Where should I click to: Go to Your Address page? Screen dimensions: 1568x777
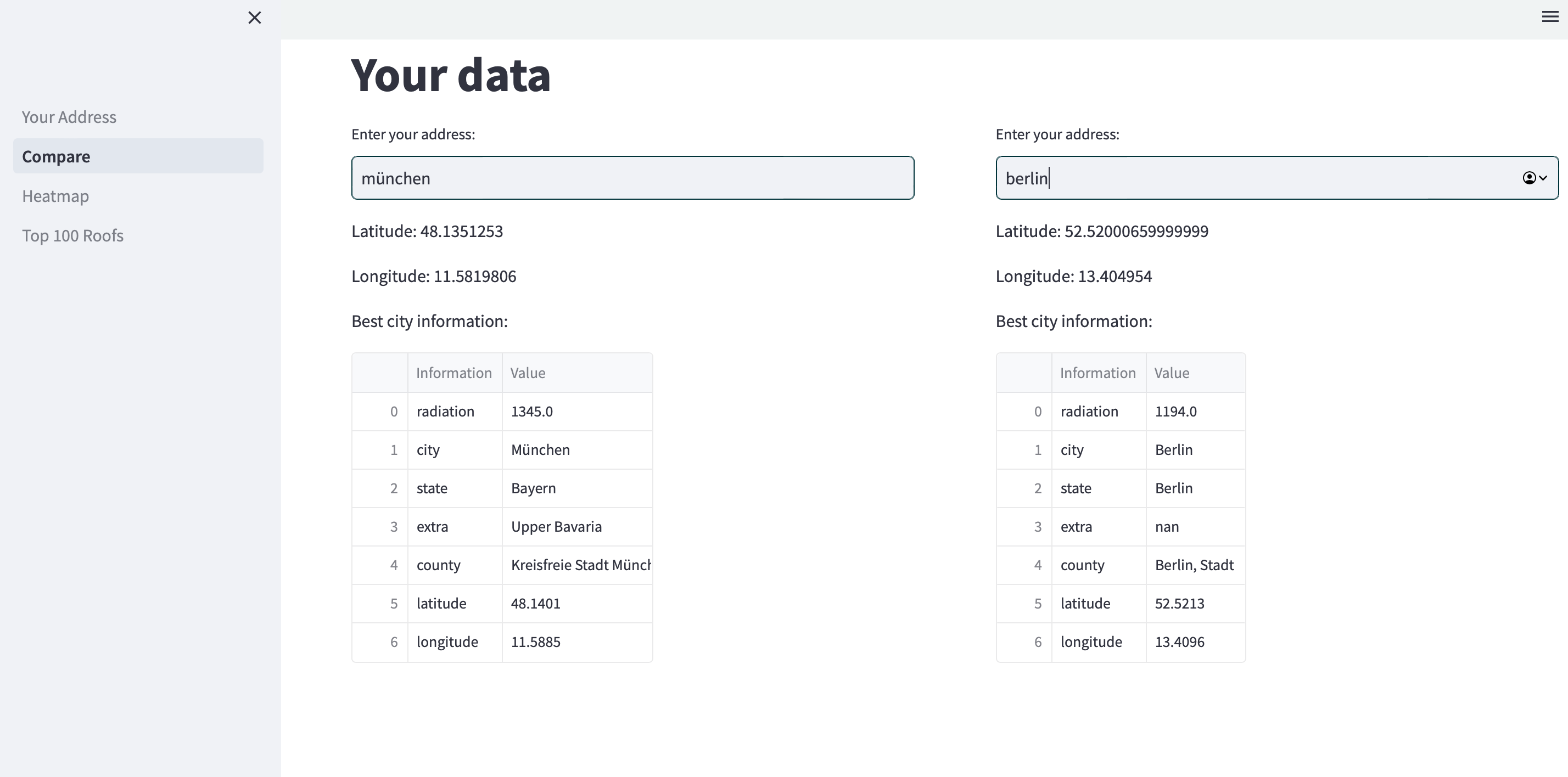69,117
